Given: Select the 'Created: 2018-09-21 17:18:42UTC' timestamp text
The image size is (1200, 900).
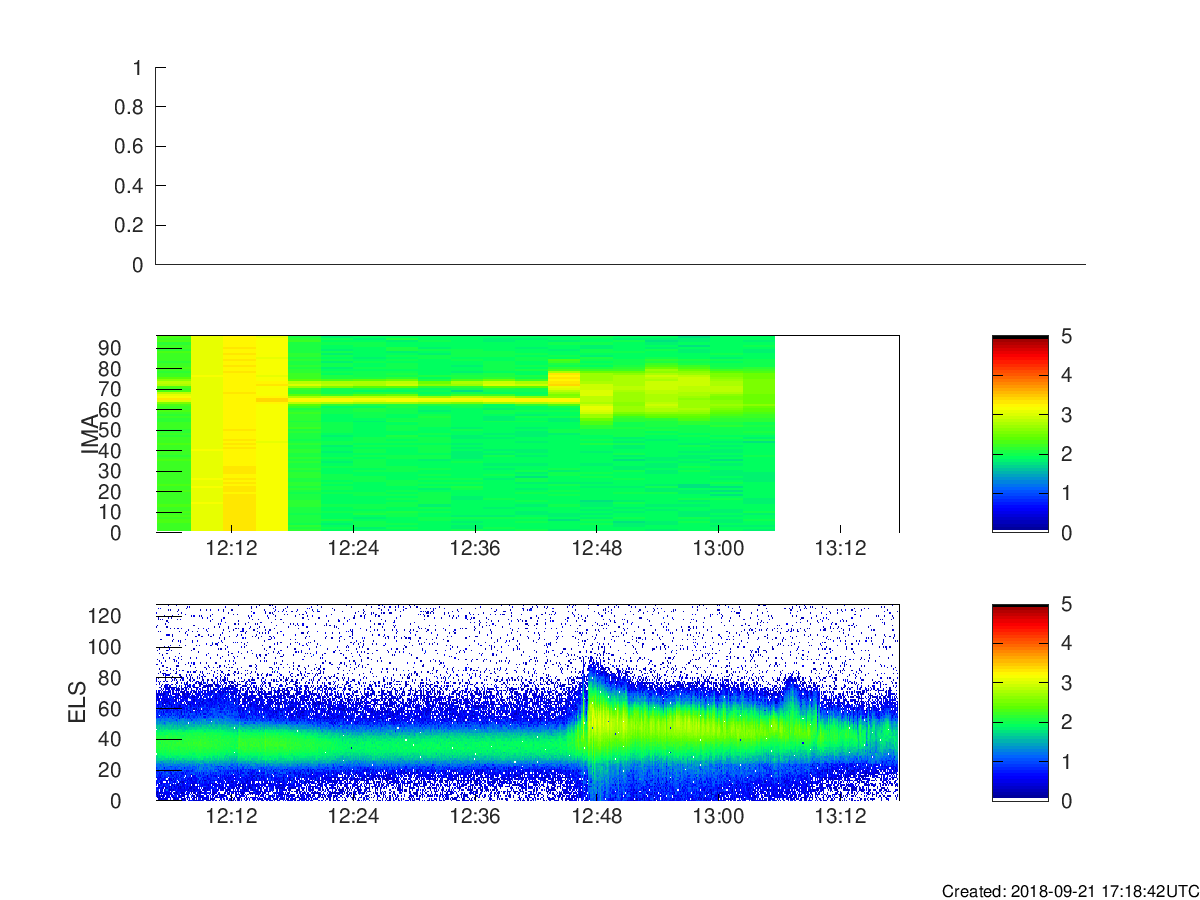Looking at the screenshot, I should click(1069, 891).
